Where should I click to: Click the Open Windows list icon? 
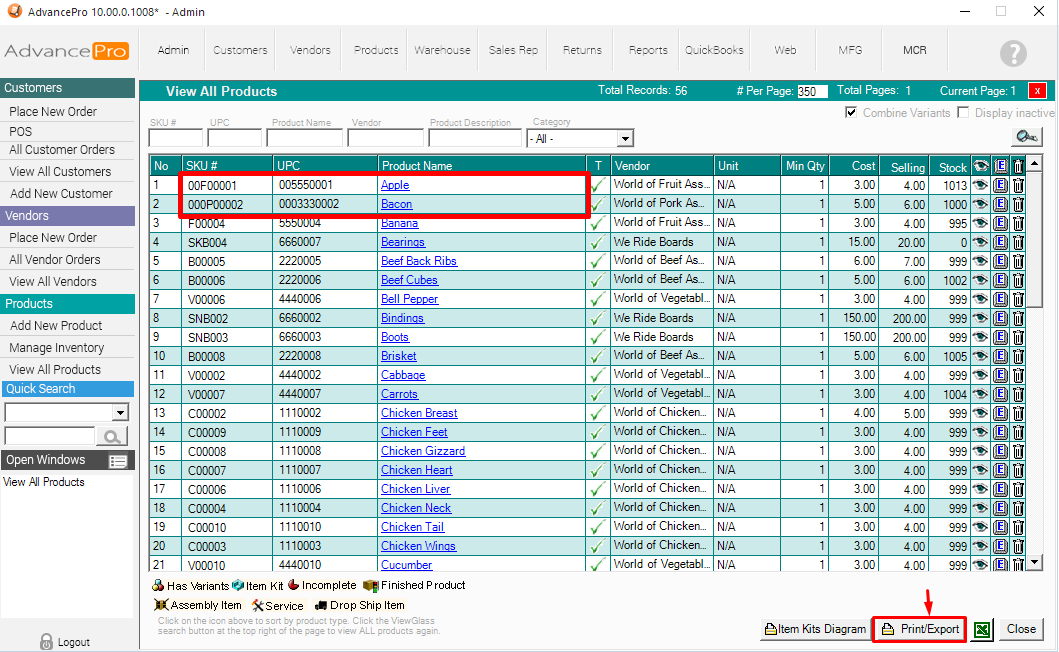click(118, 461)
